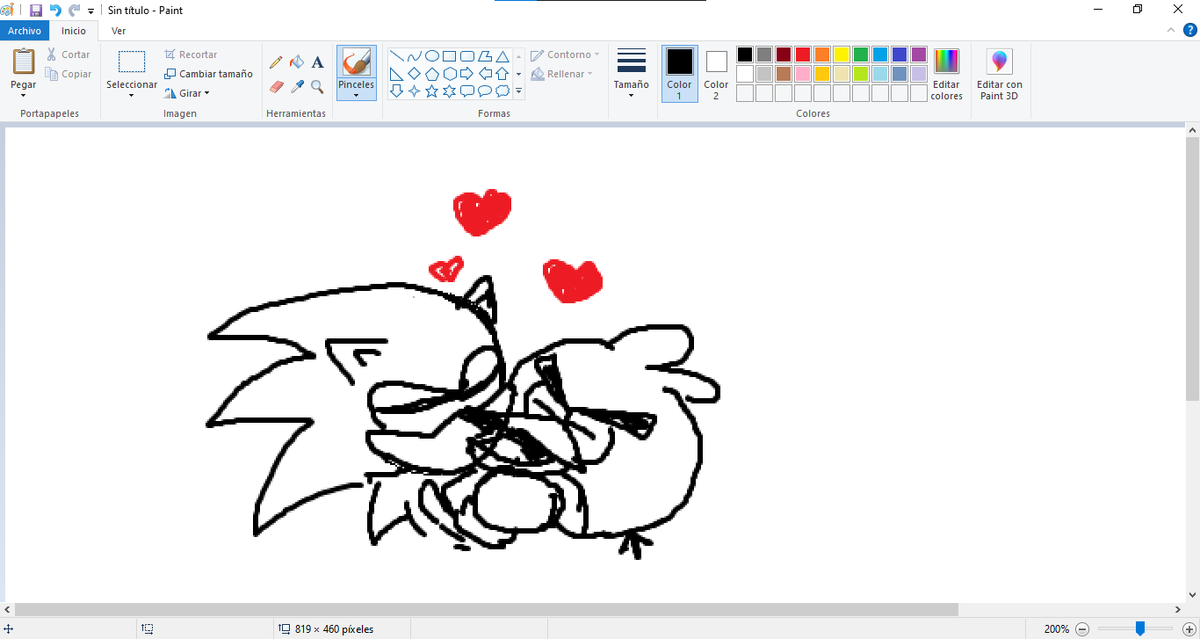
Task: Choose the pink color swatch
Action: 802,74
